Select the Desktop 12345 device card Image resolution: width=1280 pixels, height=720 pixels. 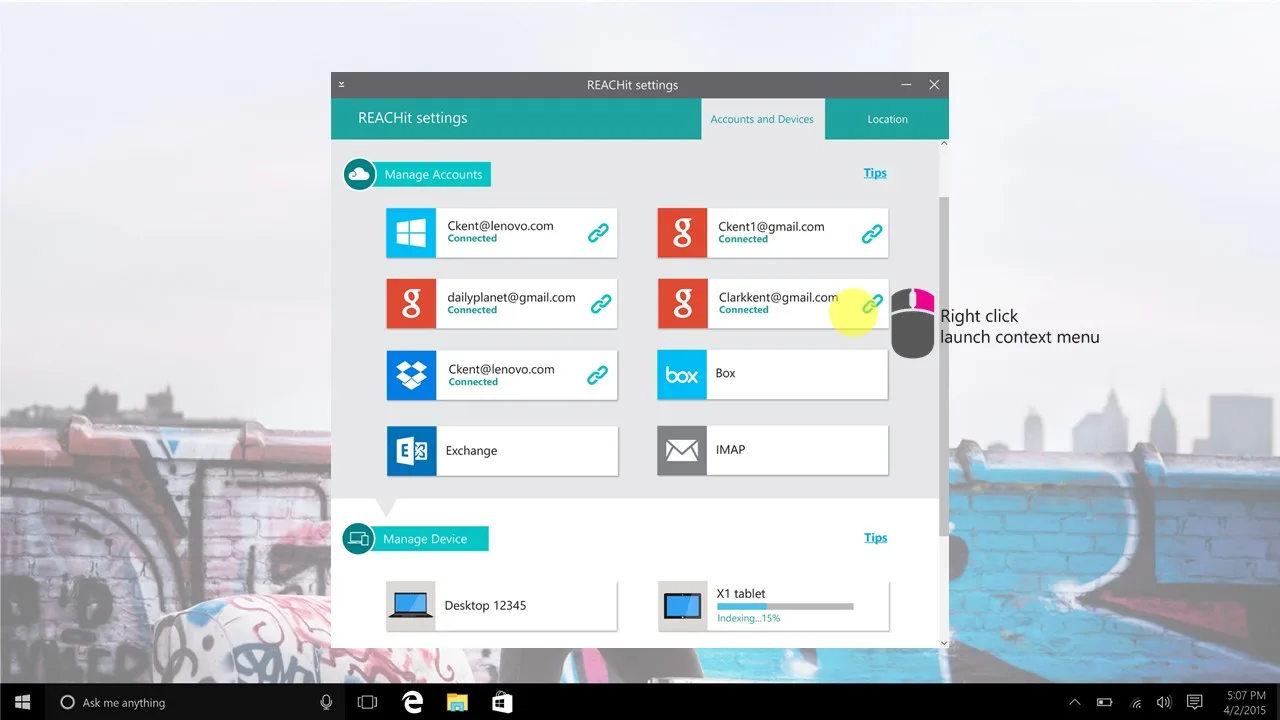tap(502, 605)
